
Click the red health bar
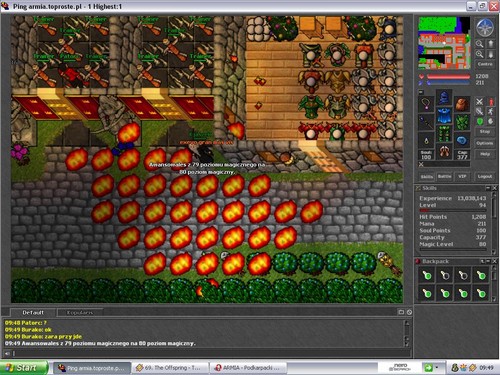point(449,77)
